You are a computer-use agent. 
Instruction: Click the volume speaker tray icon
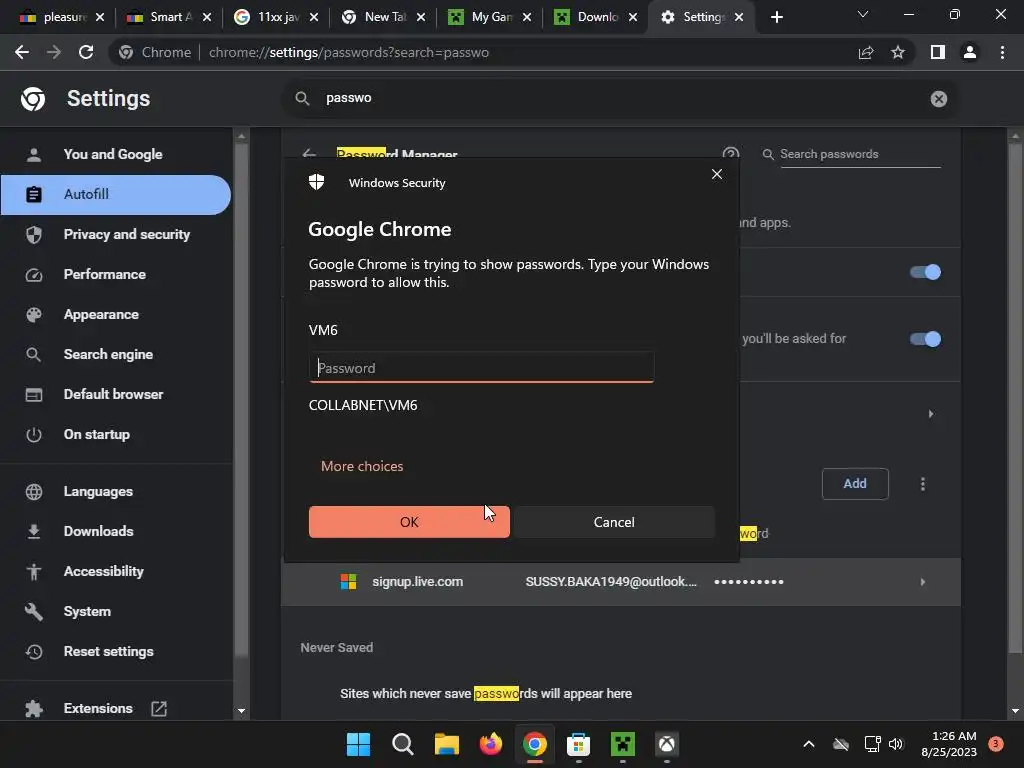[x=896, y=744]
